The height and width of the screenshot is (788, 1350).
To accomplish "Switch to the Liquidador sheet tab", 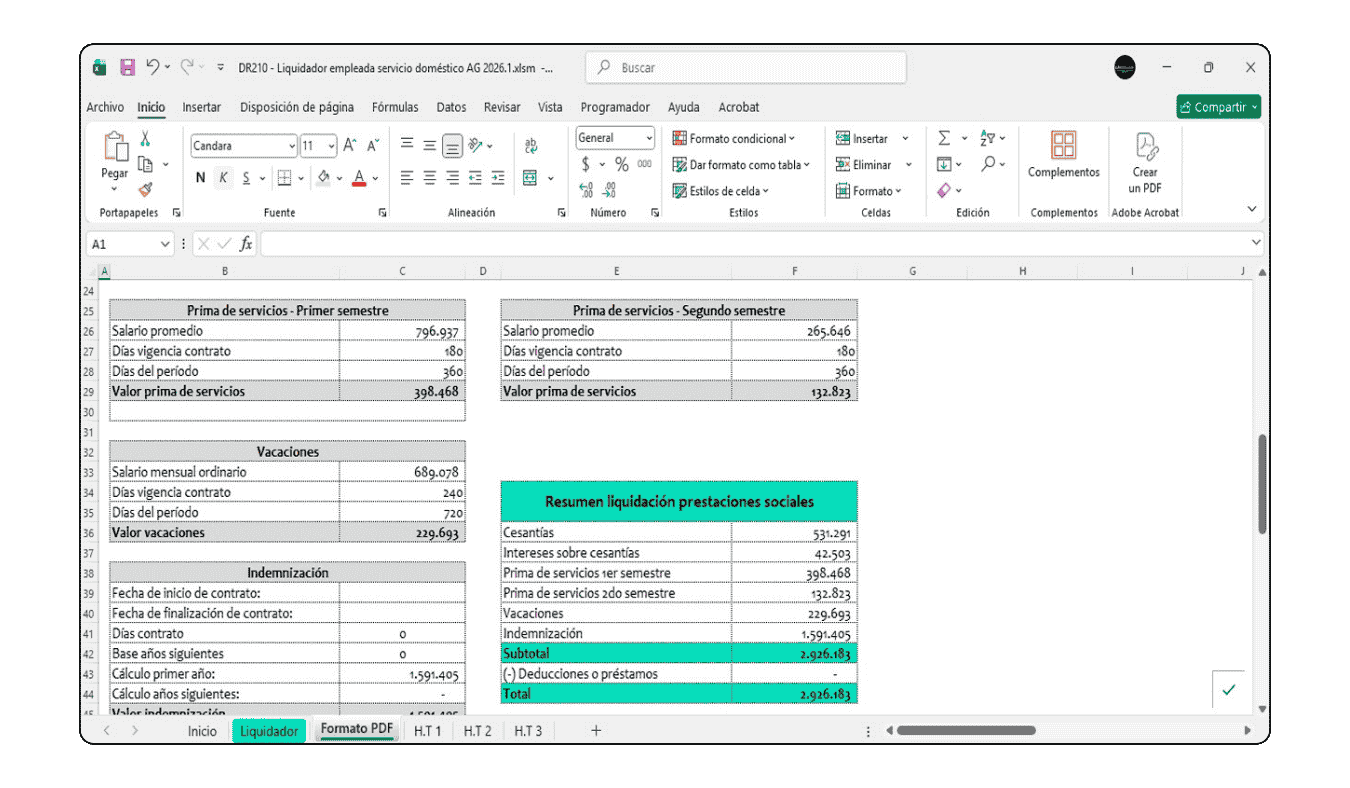I will [x=269, y=731].
